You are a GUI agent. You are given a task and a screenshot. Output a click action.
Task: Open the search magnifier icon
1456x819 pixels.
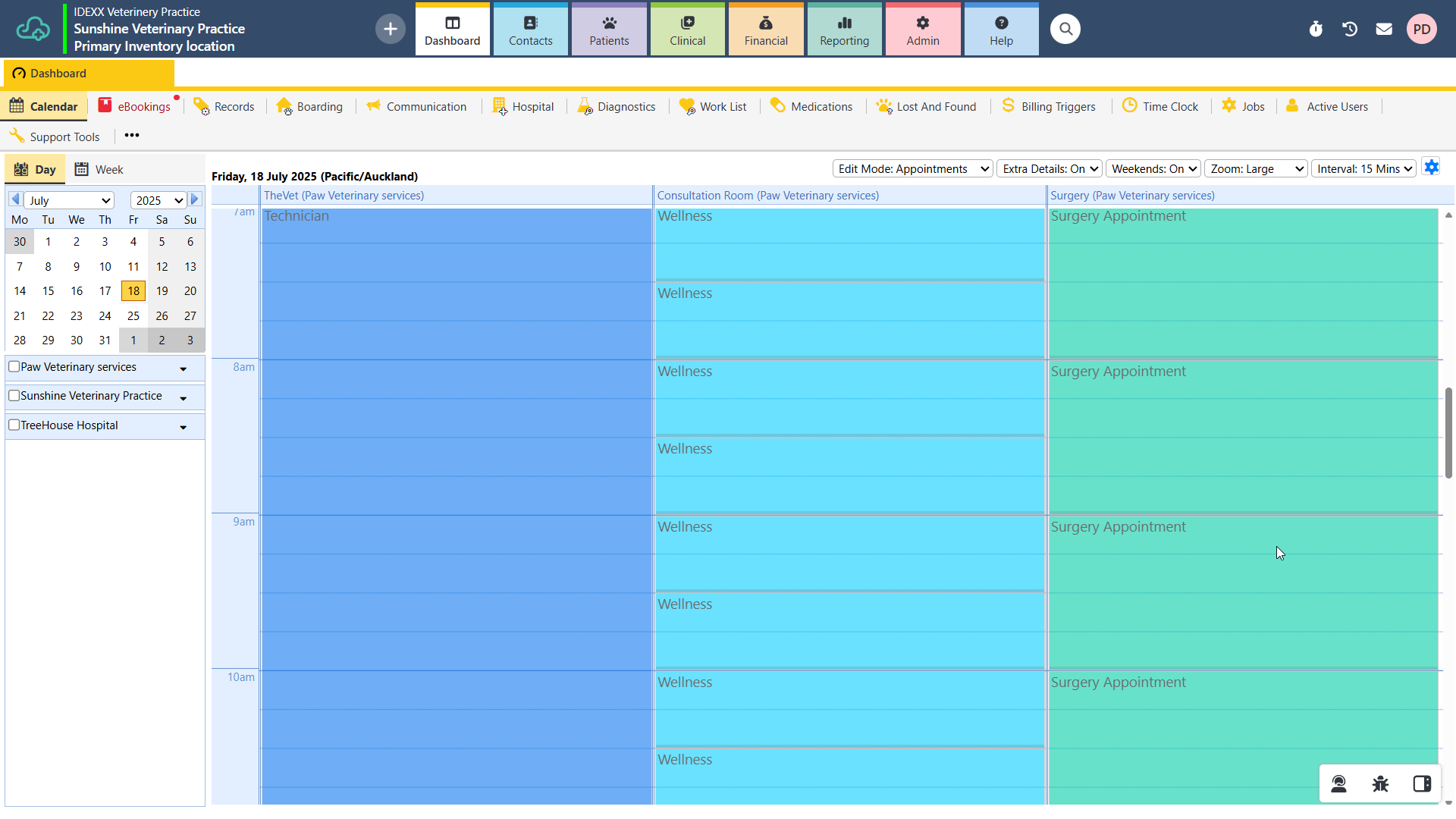click(1065, 29)
